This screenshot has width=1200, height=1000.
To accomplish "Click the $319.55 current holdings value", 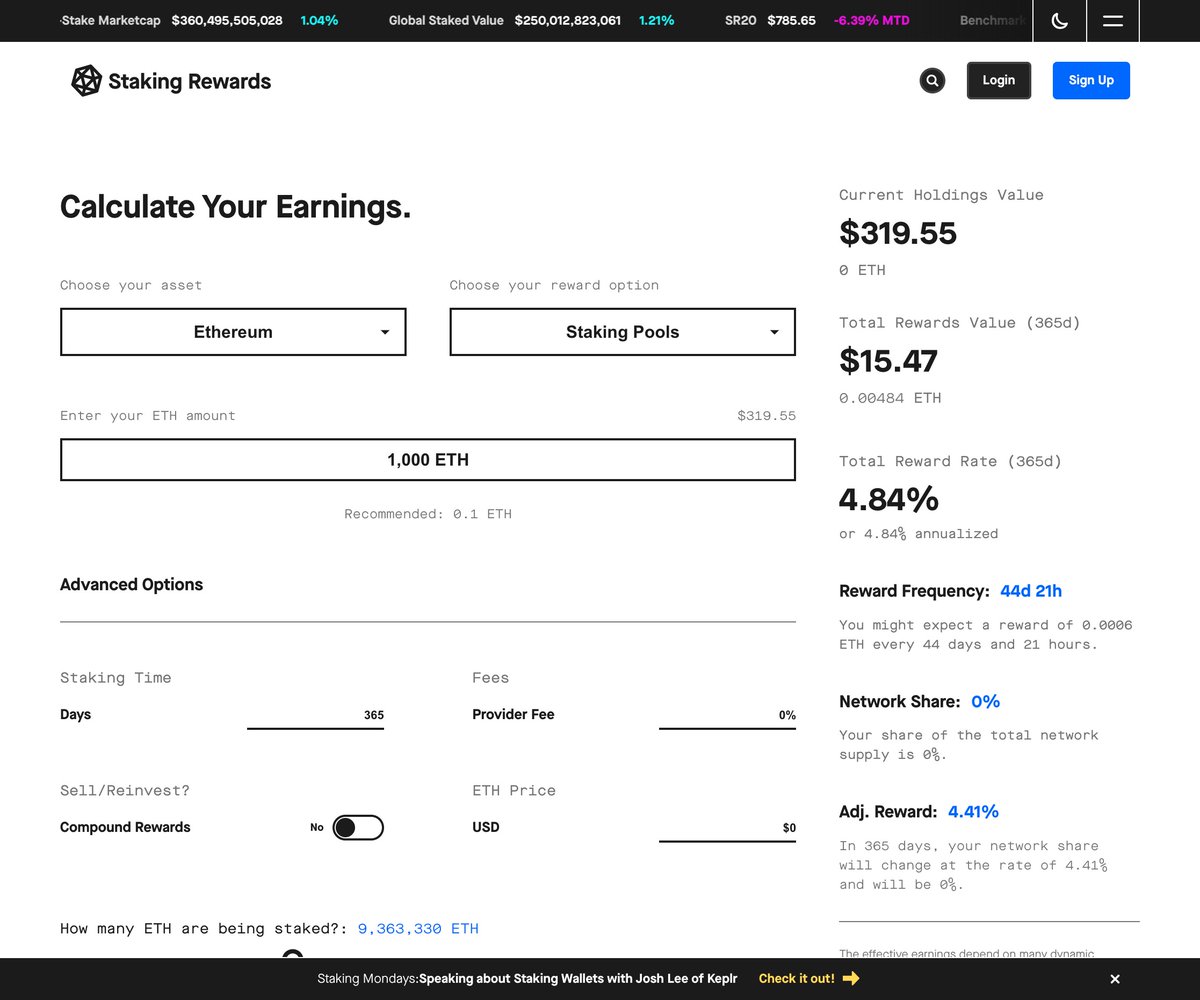I will click(x=898, y=233).
